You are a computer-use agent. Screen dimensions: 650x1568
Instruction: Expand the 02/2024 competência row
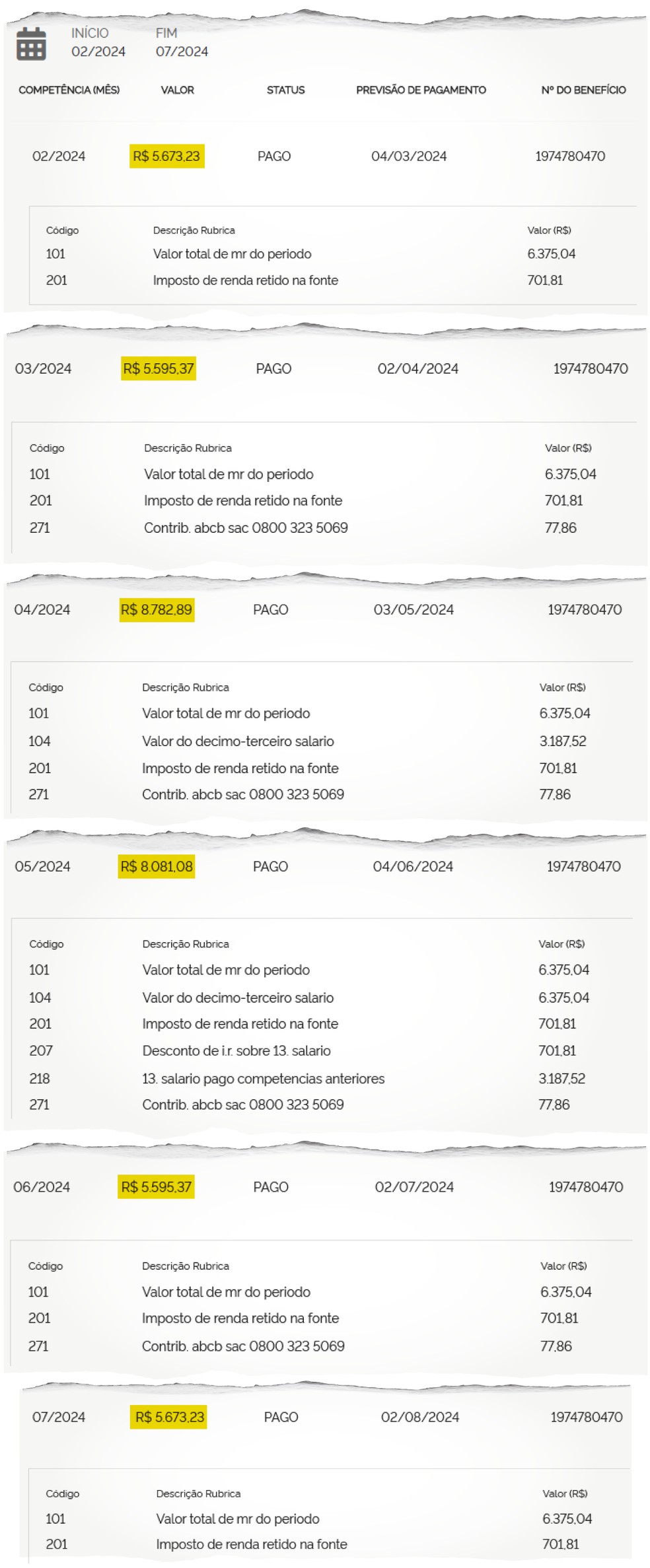(x=59, y=156)
